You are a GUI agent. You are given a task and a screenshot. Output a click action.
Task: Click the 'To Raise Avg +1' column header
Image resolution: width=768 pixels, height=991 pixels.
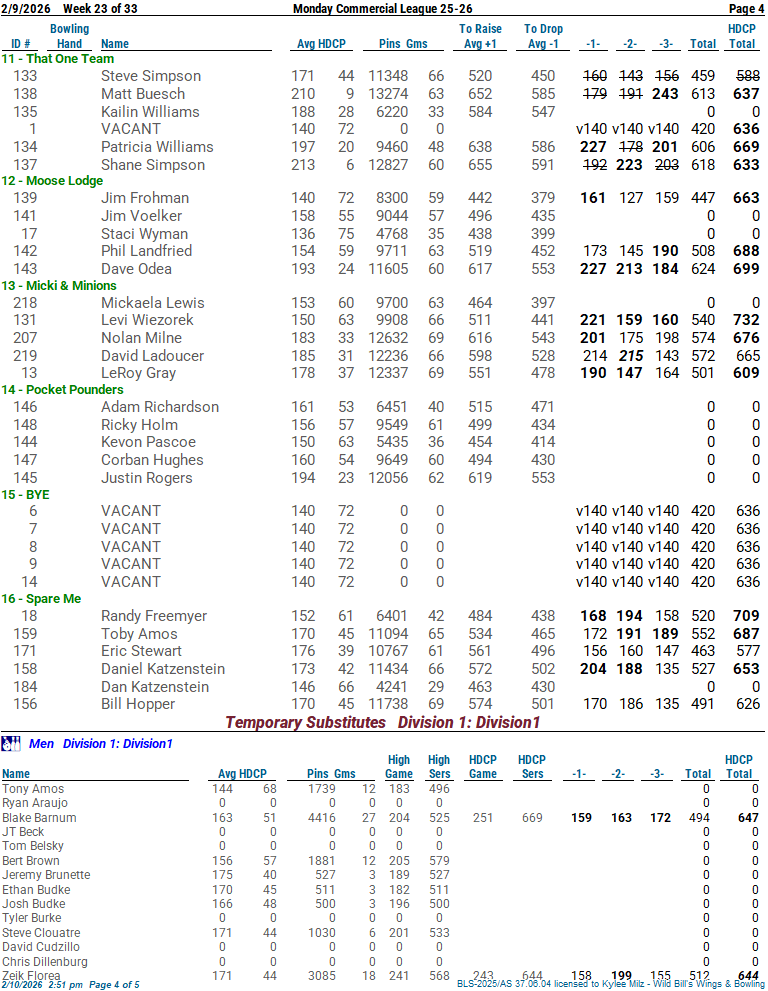coord(480,37)
